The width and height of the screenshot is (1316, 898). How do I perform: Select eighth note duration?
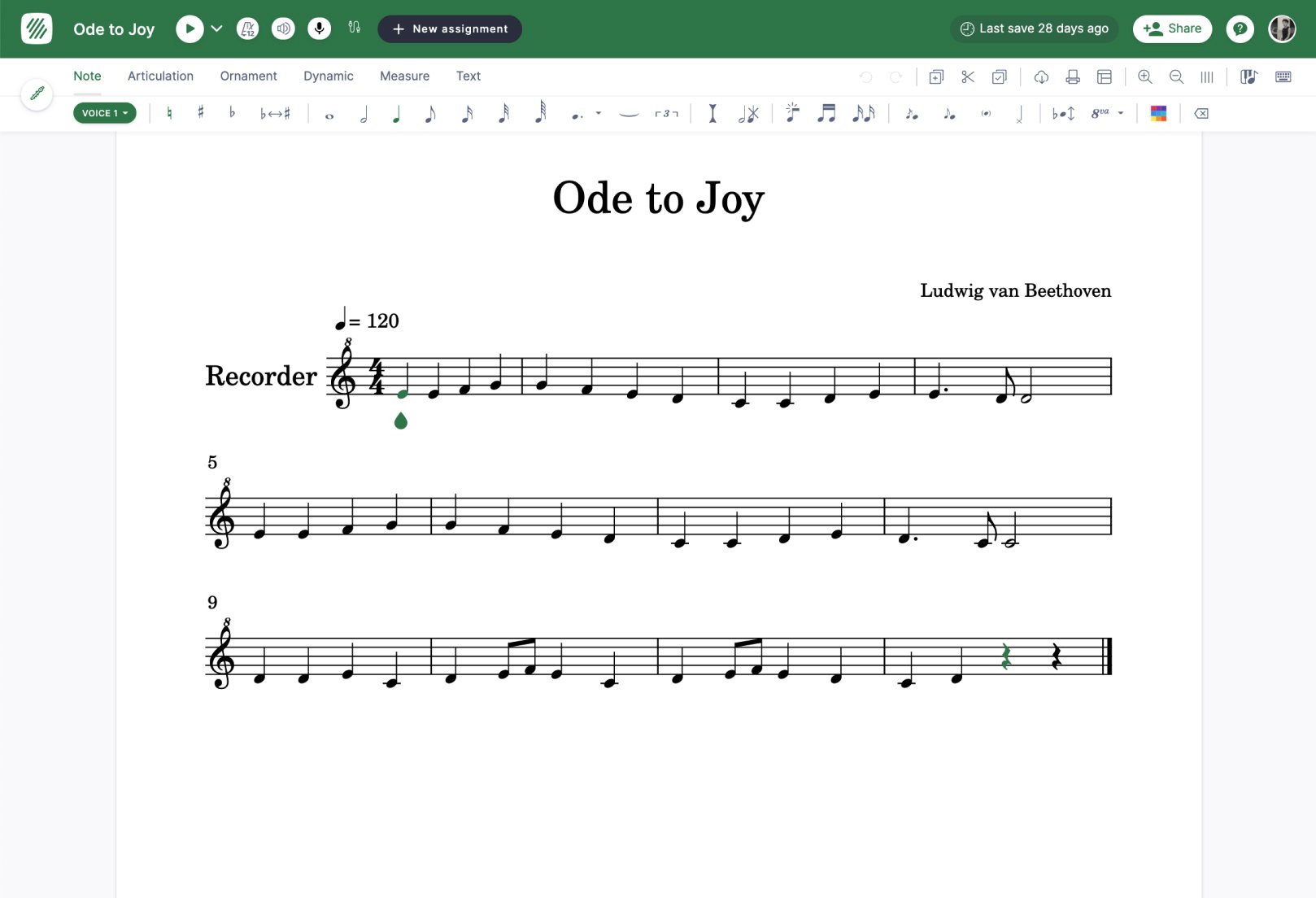pos(430,114)
